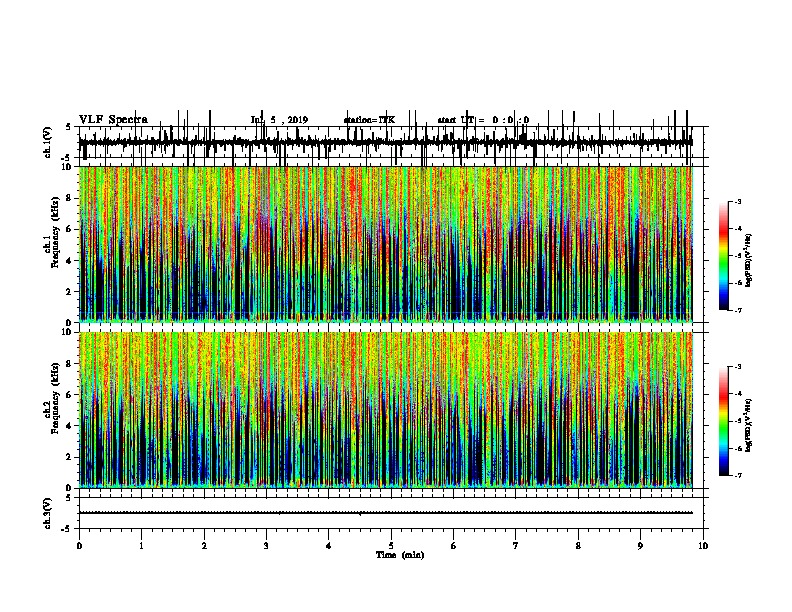Click the time axis tick label "5"
Screen dimensions: 792x612
pos(391,546)
